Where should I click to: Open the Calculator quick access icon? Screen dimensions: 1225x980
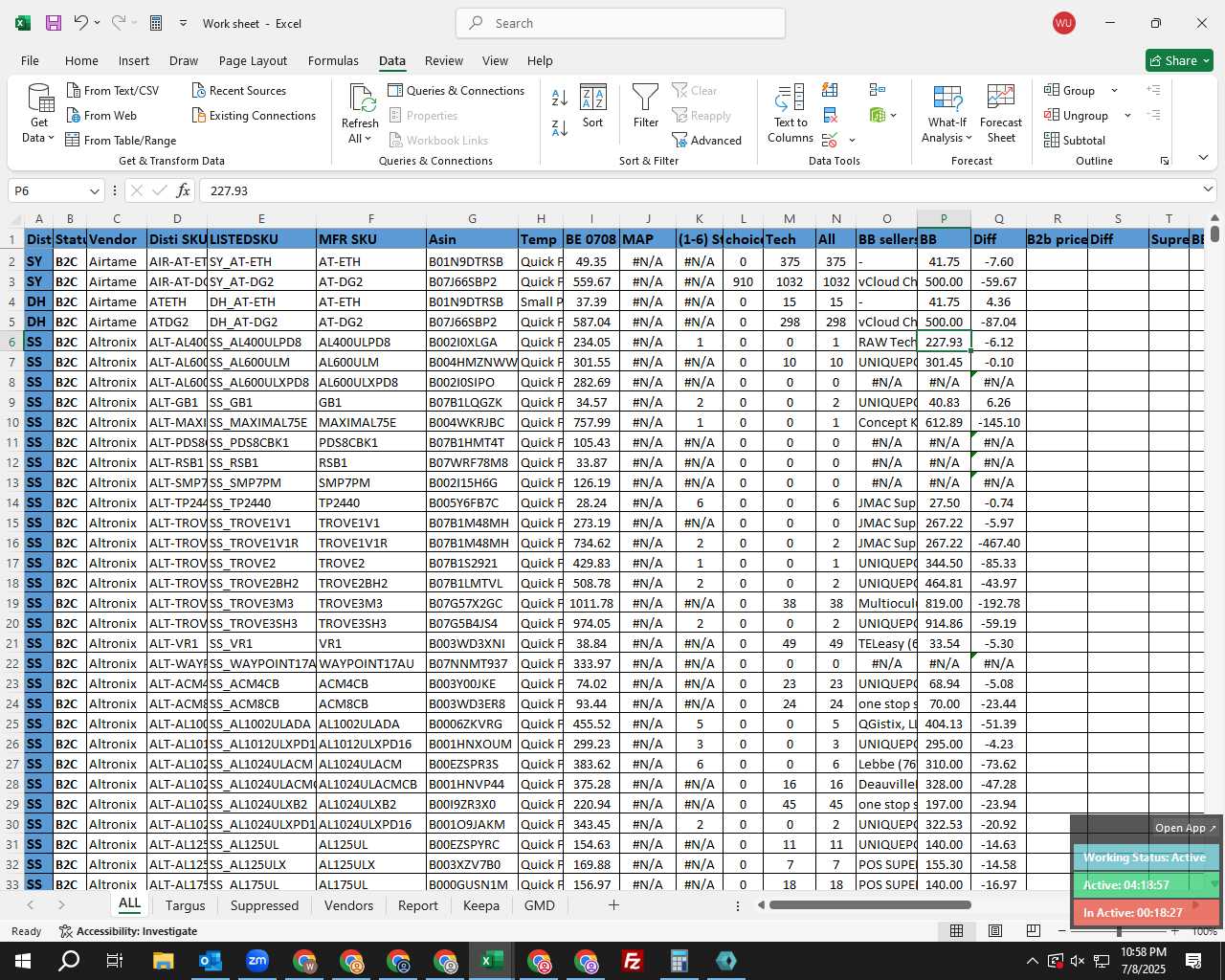pyautogui.click(x=156, y=23)
